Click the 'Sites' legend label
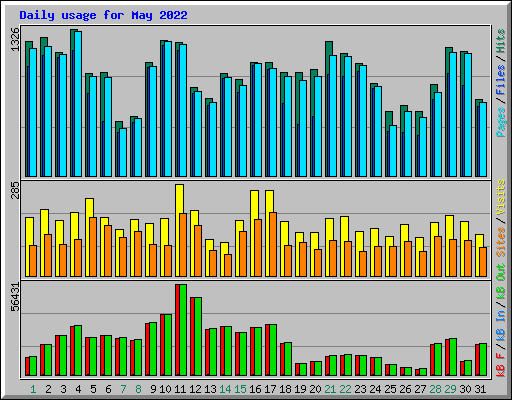The width and height of the screenshot is (512, 400). coord(501,242)
